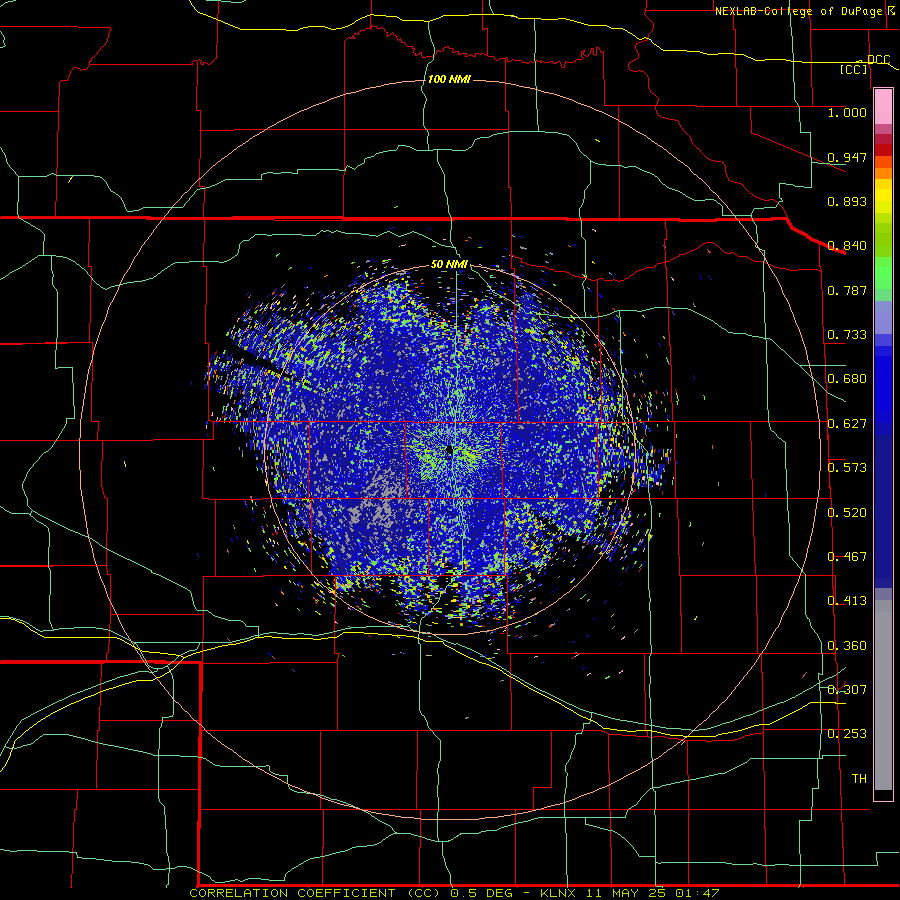The image size is (900, 900).
Task: Click the 0.253 legend value
Action: point(847,734)
